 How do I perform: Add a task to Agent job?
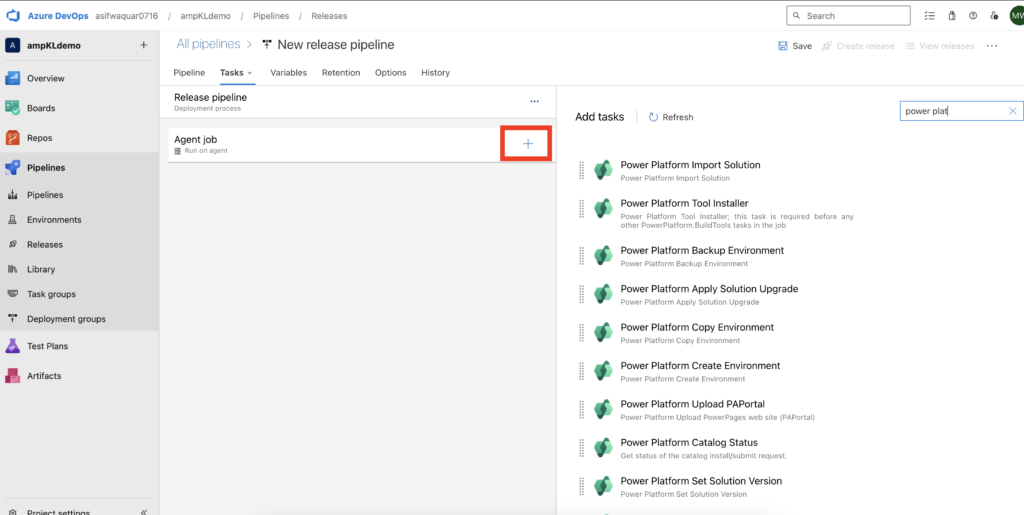pyautogui.click(x=528, y=144)
